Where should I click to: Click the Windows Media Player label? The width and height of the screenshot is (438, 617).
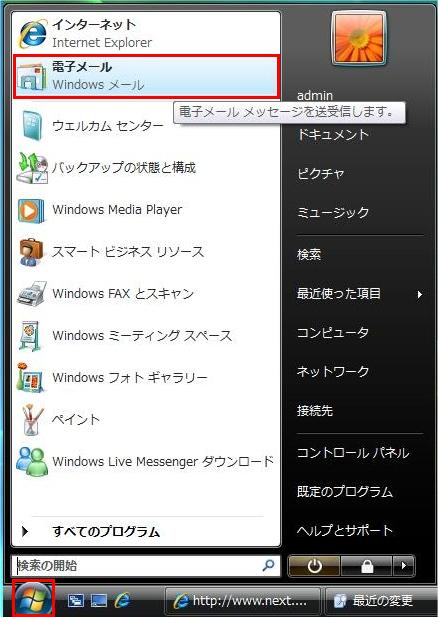(x=117, y=210)
